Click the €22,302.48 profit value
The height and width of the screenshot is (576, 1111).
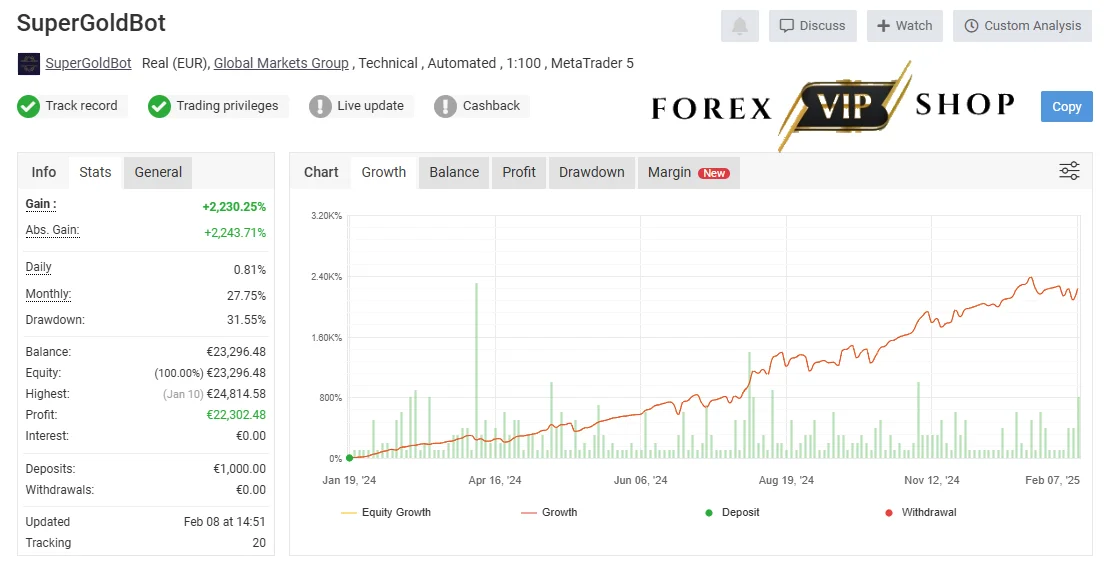click(x=236, y=414)
